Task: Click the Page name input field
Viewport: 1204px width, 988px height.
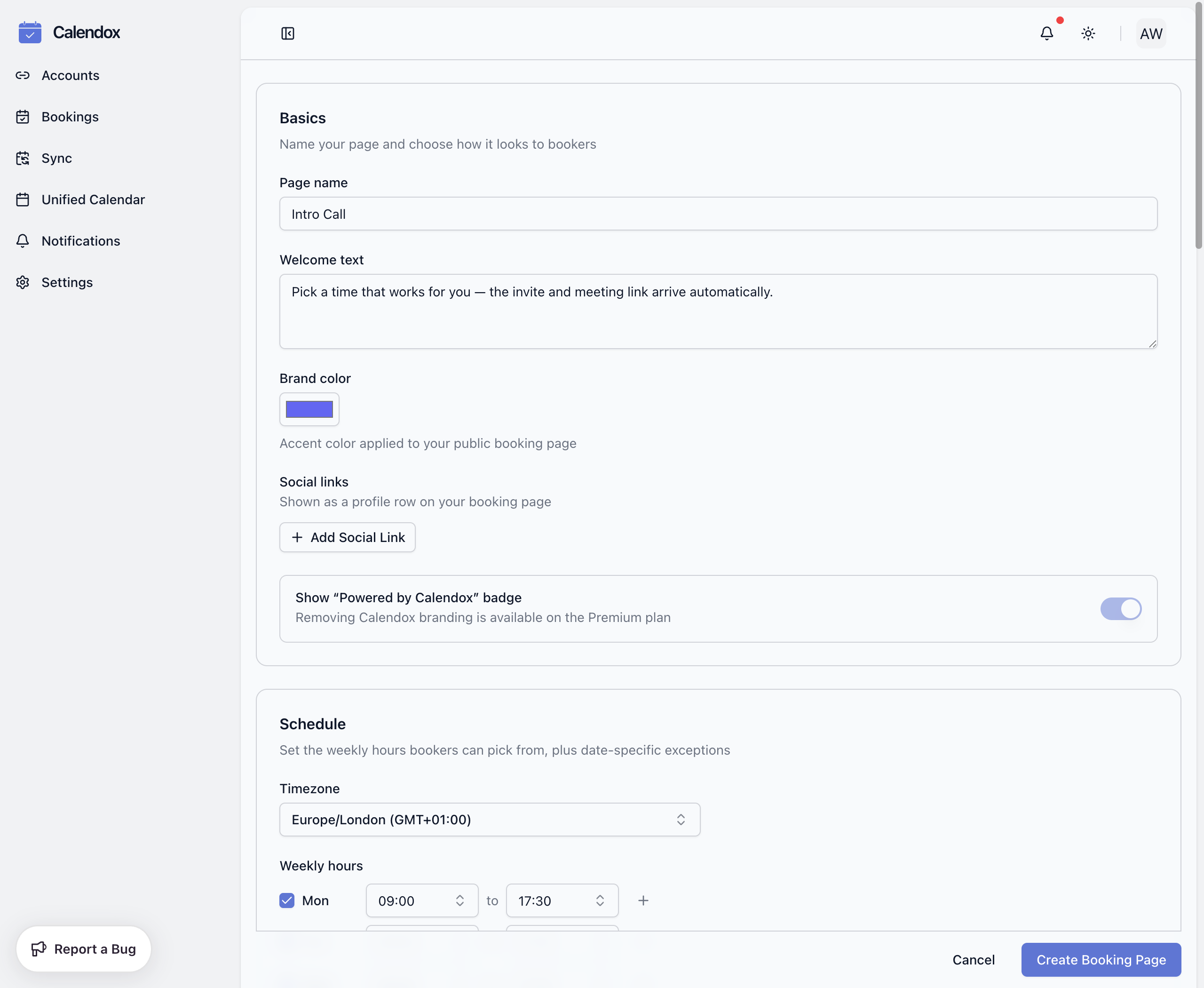Action: 718,214
